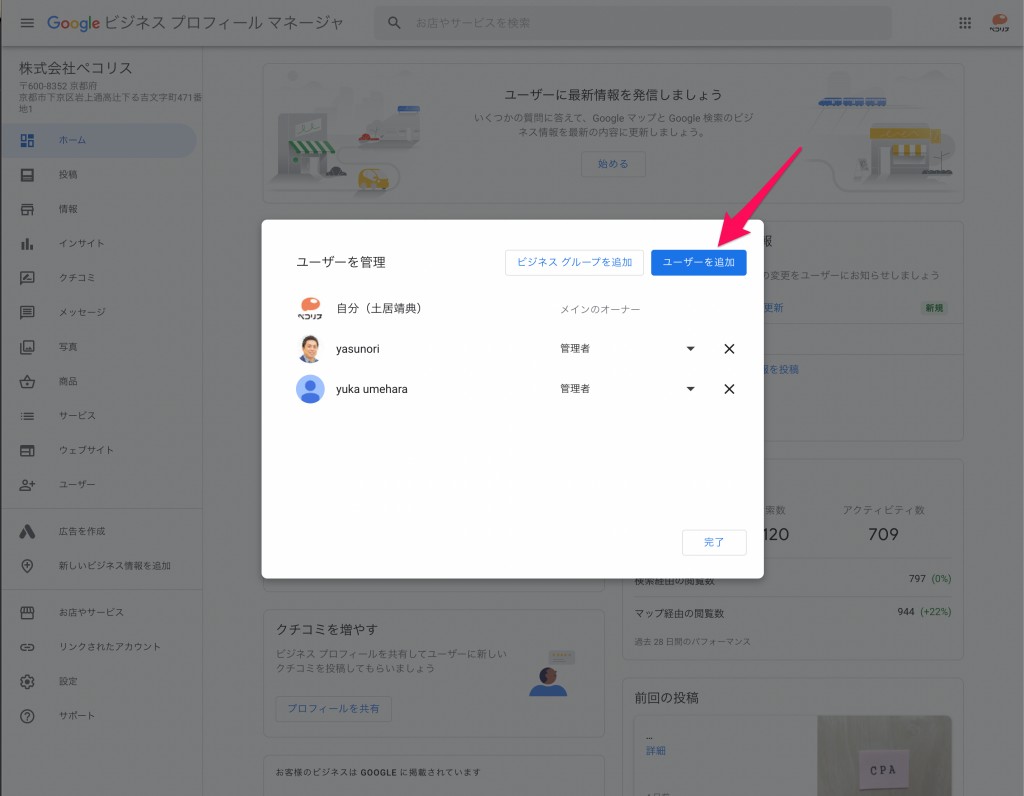The height and width of the screenshot is (796, 1024).
Task: Click the Home dashboard icon
Action: click(x=27, y=140)
